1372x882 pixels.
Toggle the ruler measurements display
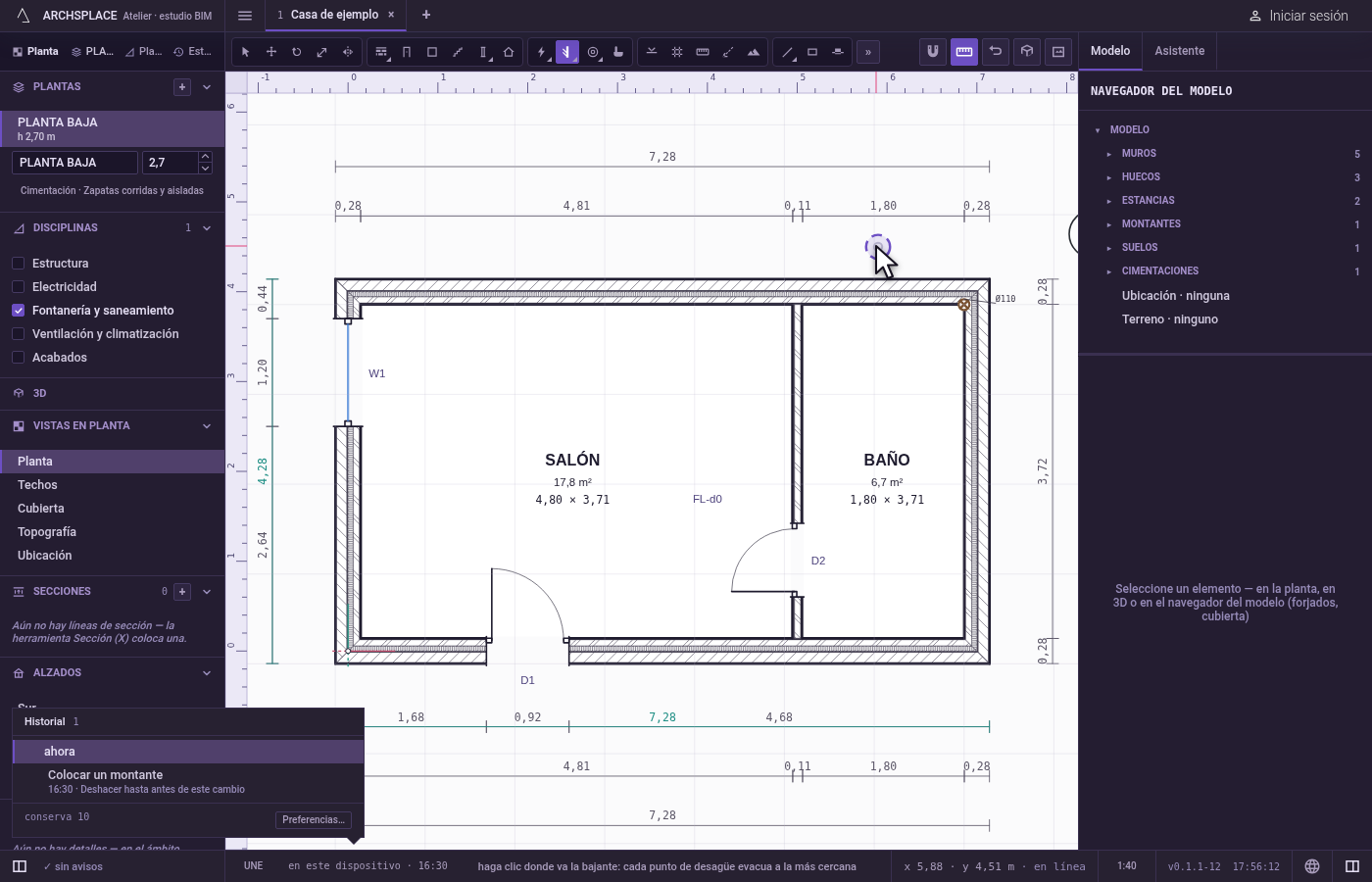[x=964, y=51]
